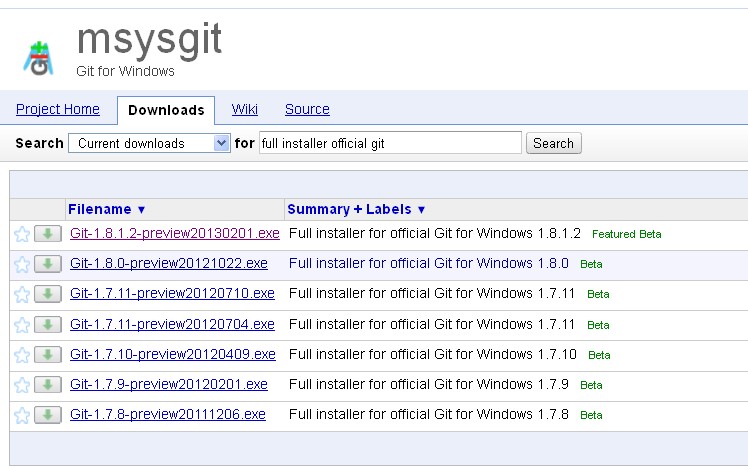Screen dimensions: 748x466
Task: Open Git-1.7.8-preview20111206.exe file link
Action: coord(167,414)
